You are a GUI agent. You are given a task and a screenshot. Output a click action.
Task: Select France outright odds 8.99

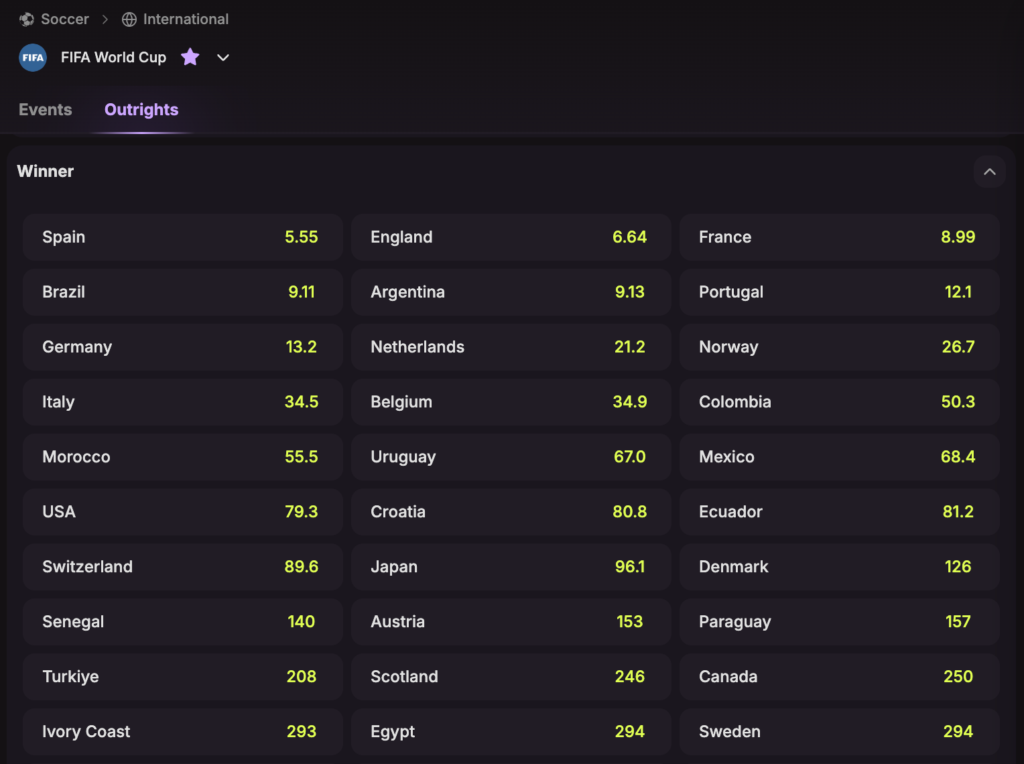pos(839,237)
